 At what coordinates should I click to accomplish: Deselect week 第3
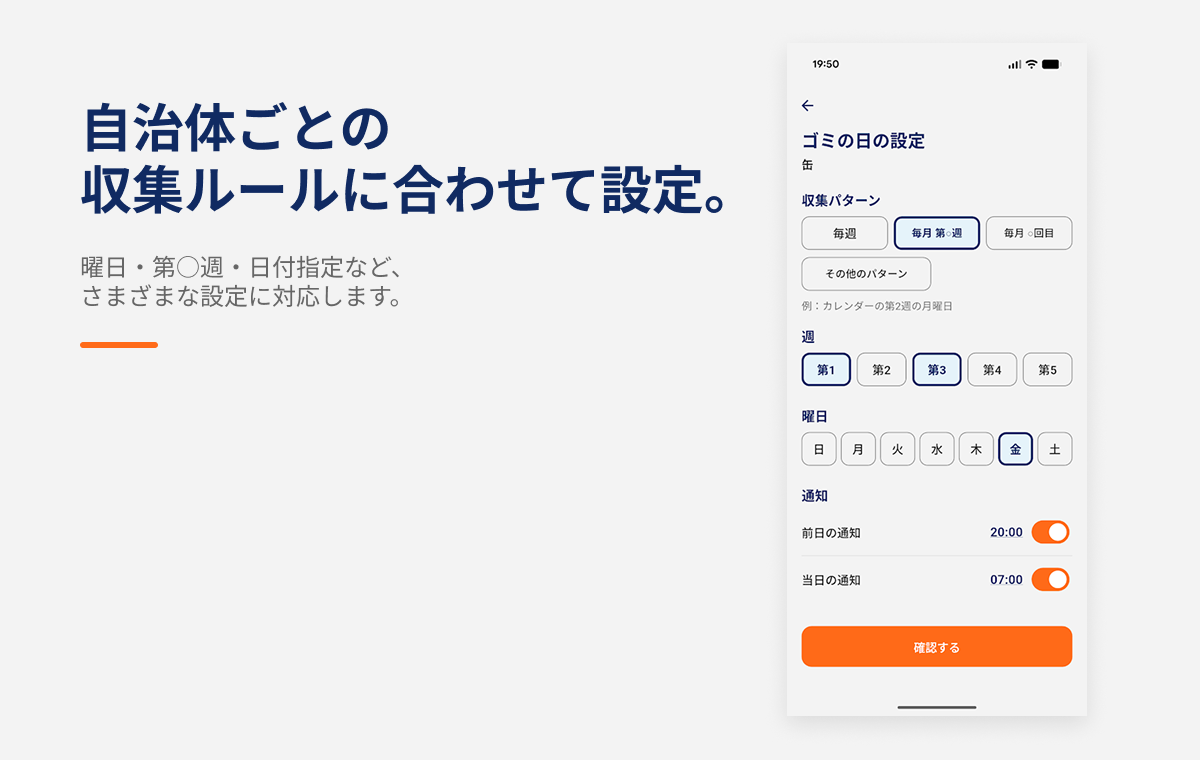click(x=937, y=370)
